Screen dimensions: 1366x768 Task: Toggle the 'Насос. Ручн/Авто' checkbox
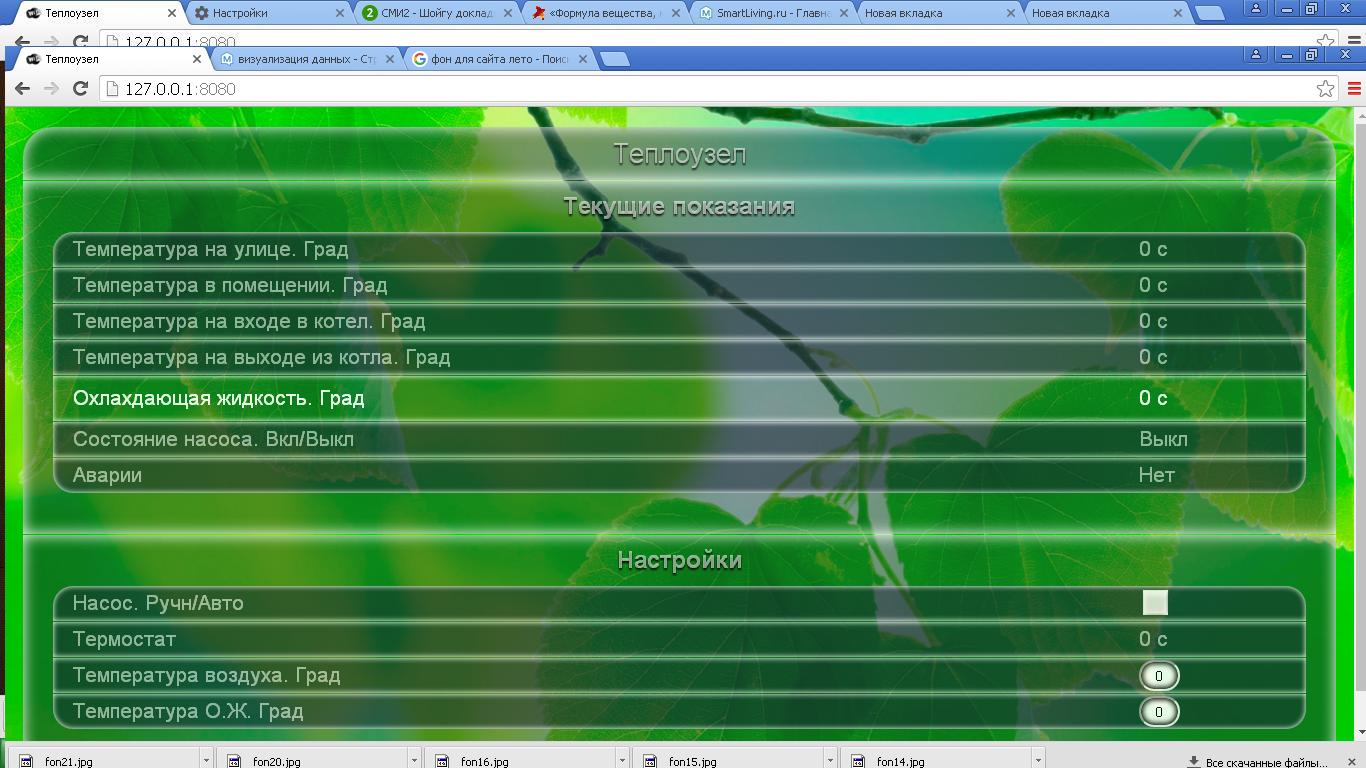coord(1155,603)
